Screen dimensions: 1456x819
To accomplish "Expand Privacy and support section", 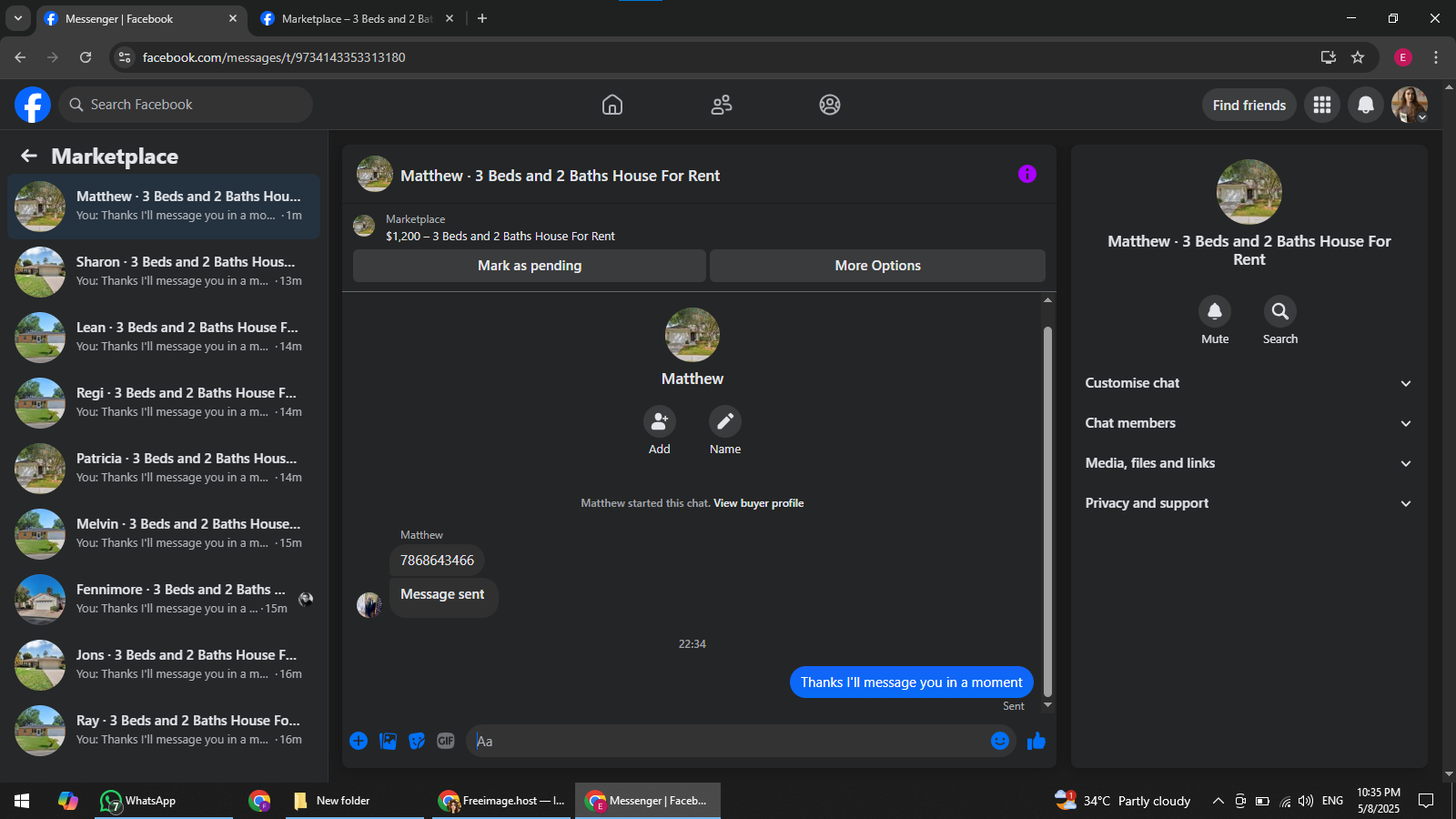I will coord(1249,503).
